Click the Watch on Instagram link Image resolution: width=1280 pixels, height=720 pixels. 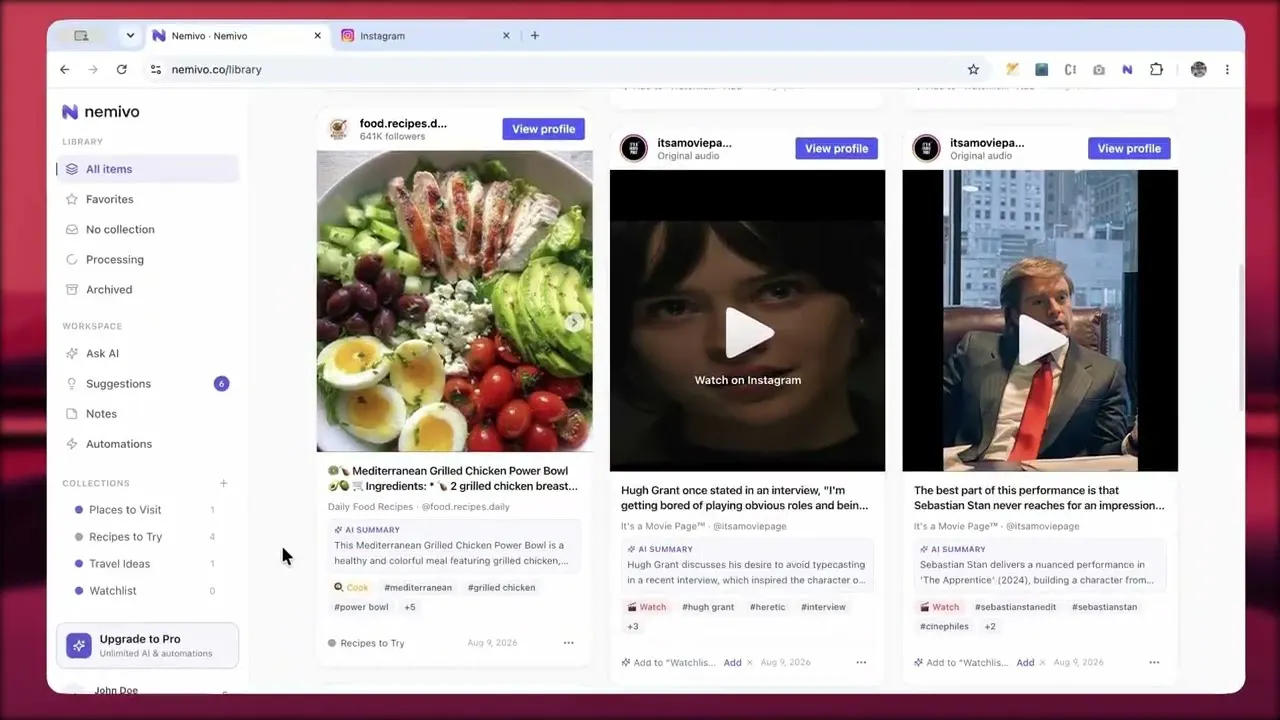point(748,380)
